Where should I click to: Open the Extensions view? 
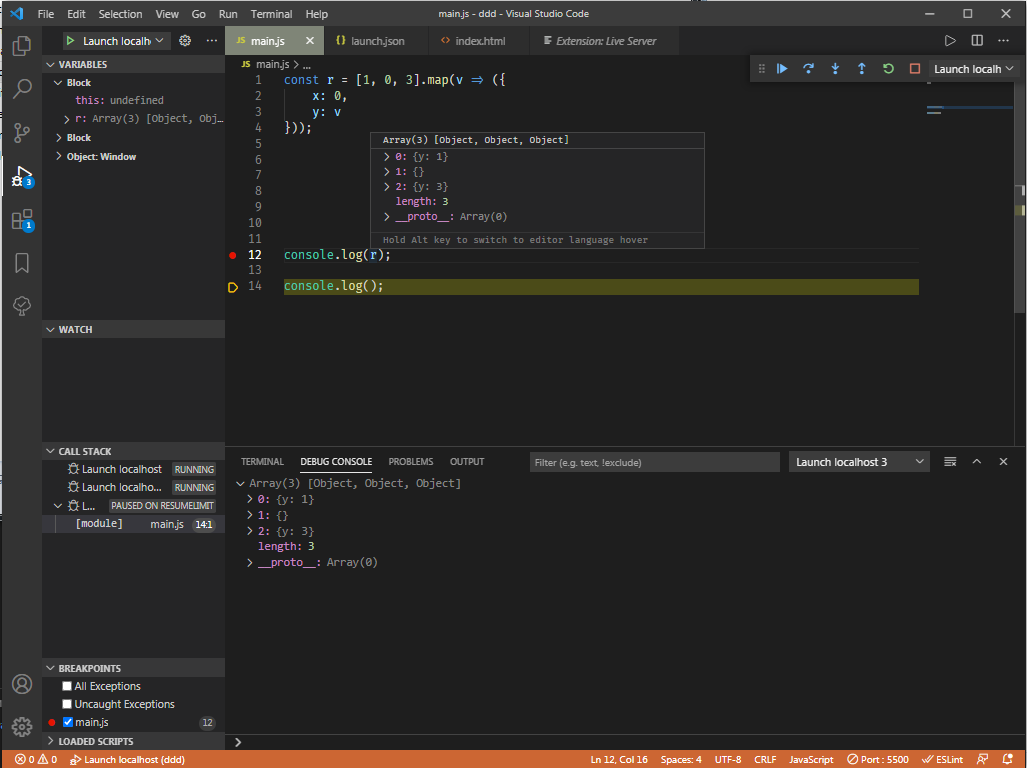[x=22, y=219]
